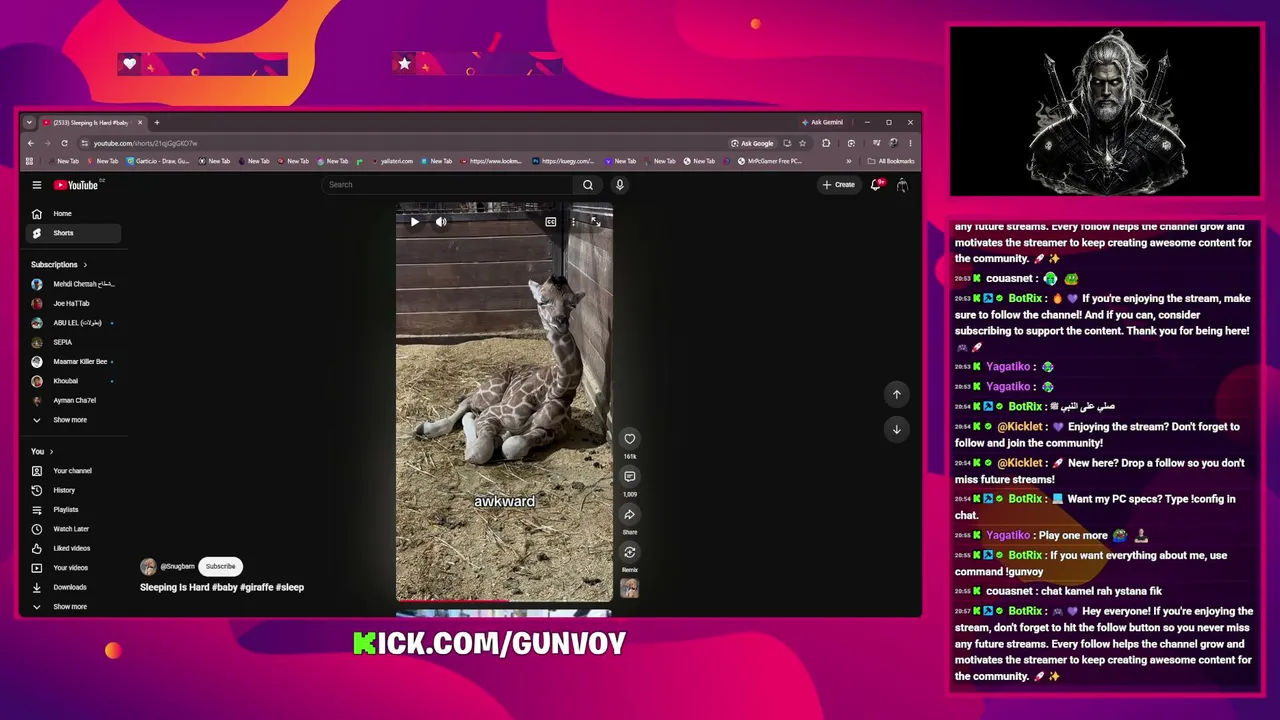Open comments on the Short
Screen dimensions: 1280x720
click(x=630, y=477)
